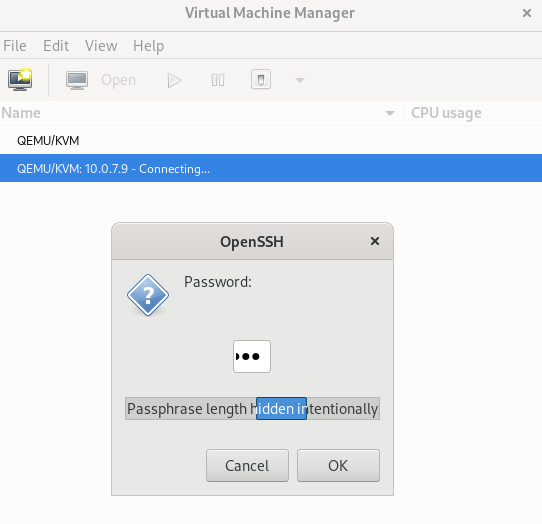Select the QEMU/KVM: 10.0.7.9 Connecting row

[x=271, y=168]
